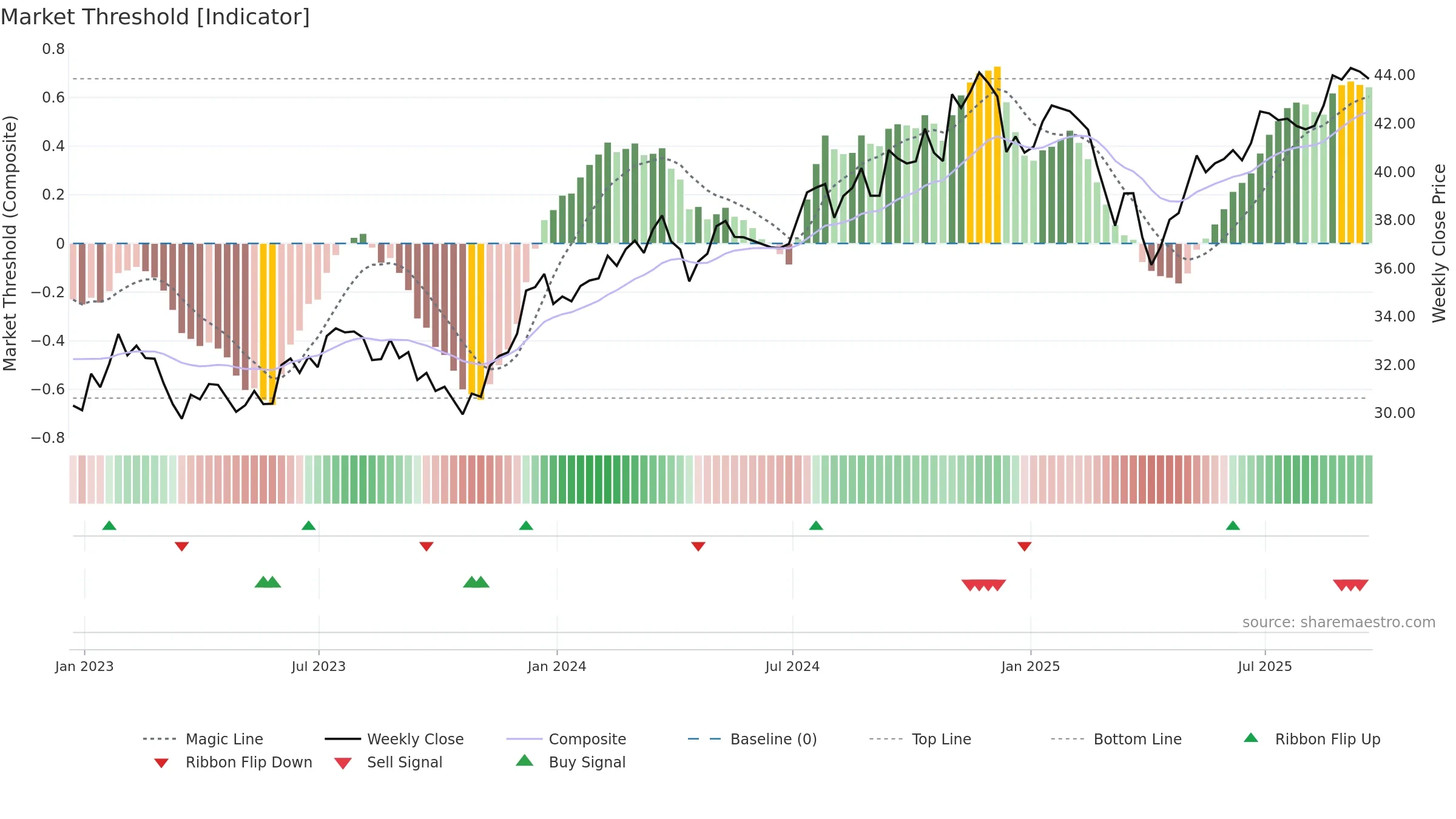Image resolution: width=1456 pixels, height=819 pixels.
Task: Click the yellow extreme bars in late 2024
Action: click(x=984, y=155)
